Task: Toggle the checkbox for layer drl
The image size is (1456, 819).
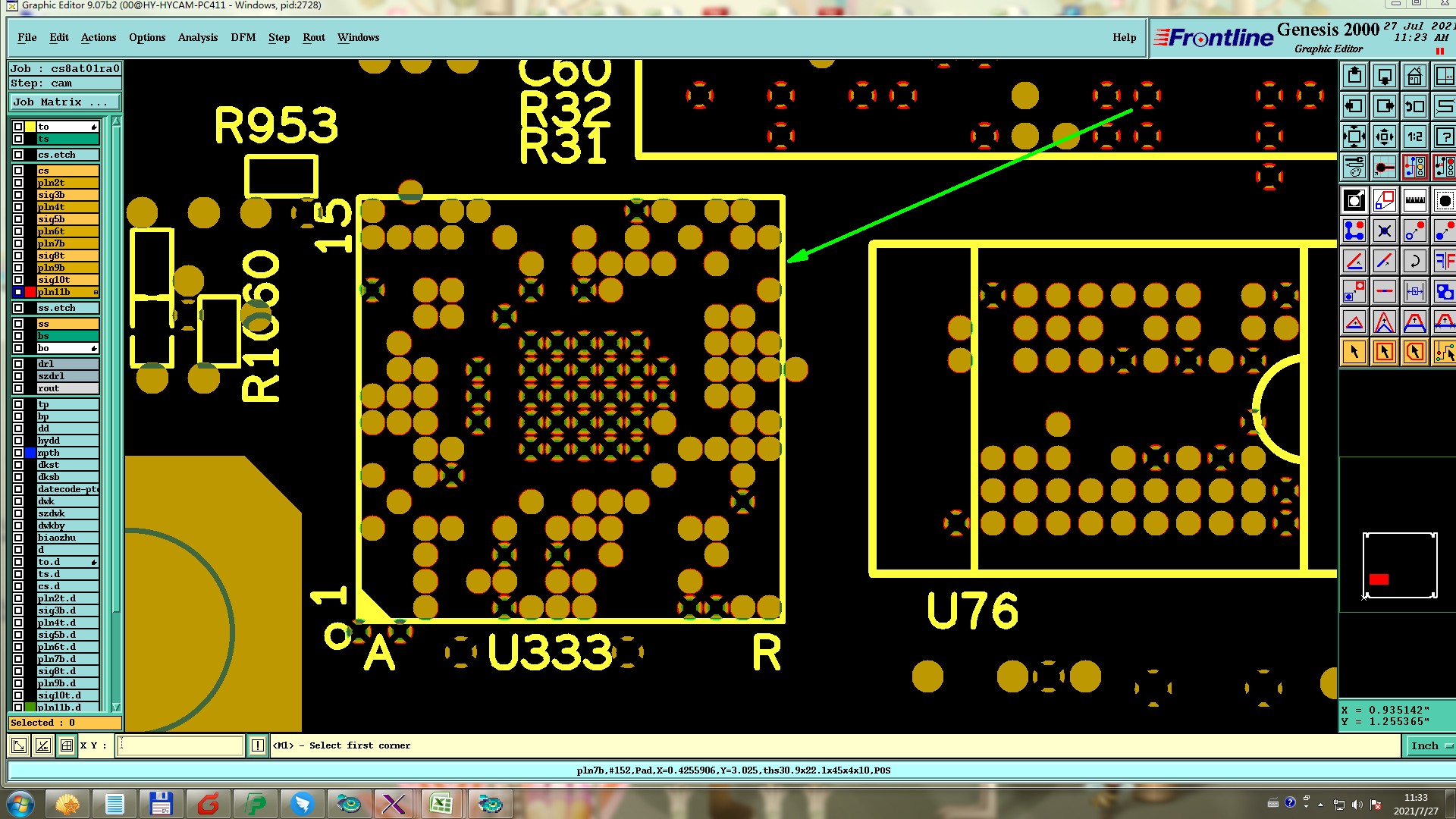Action: click(x=18, y=364)
